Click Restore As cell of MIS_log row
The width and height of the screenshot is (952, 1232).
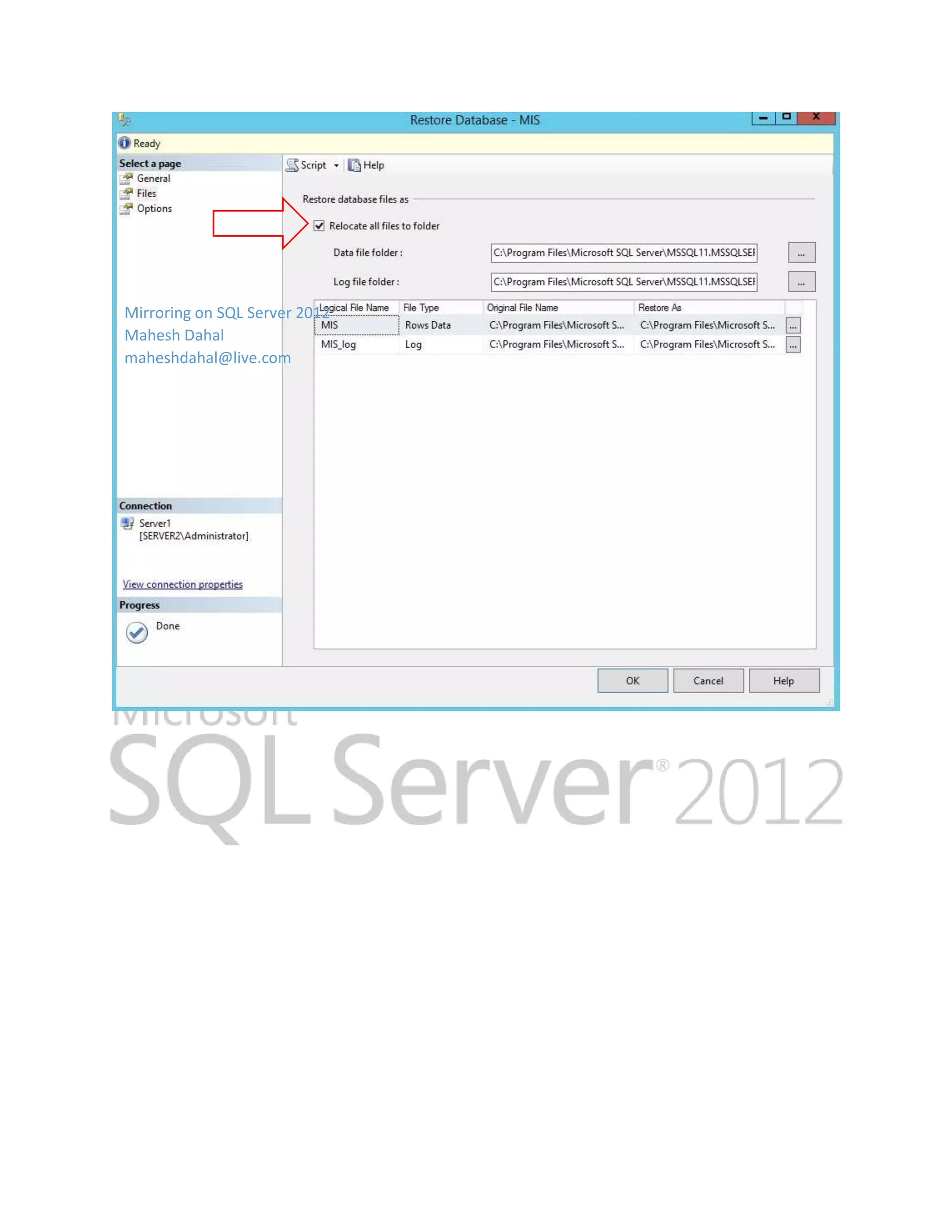click(709, 344)
